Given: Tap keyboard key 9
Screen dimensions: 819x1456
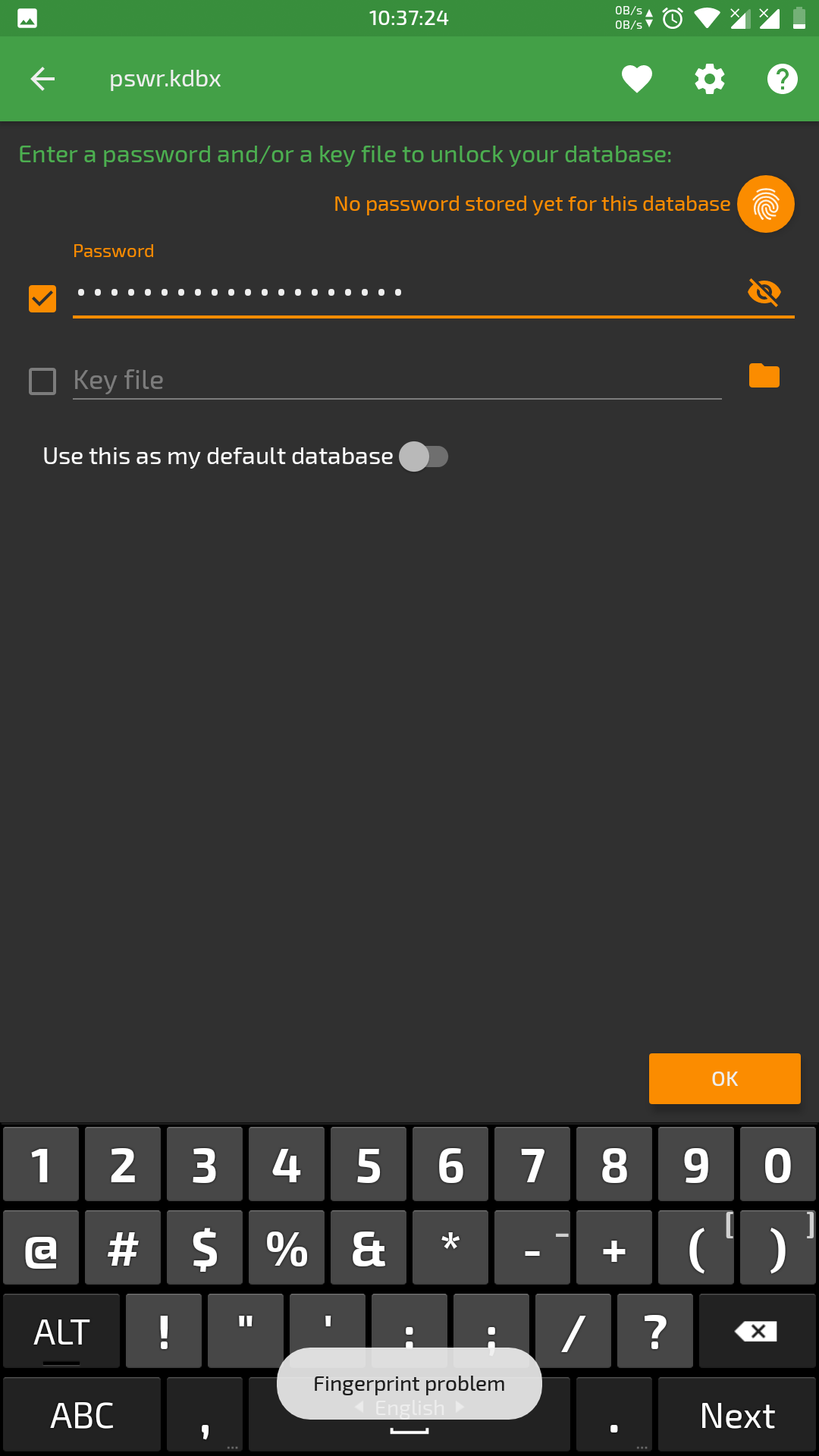Looking at the screenshot, I should pyautogui.click(x=696, y=1164).
